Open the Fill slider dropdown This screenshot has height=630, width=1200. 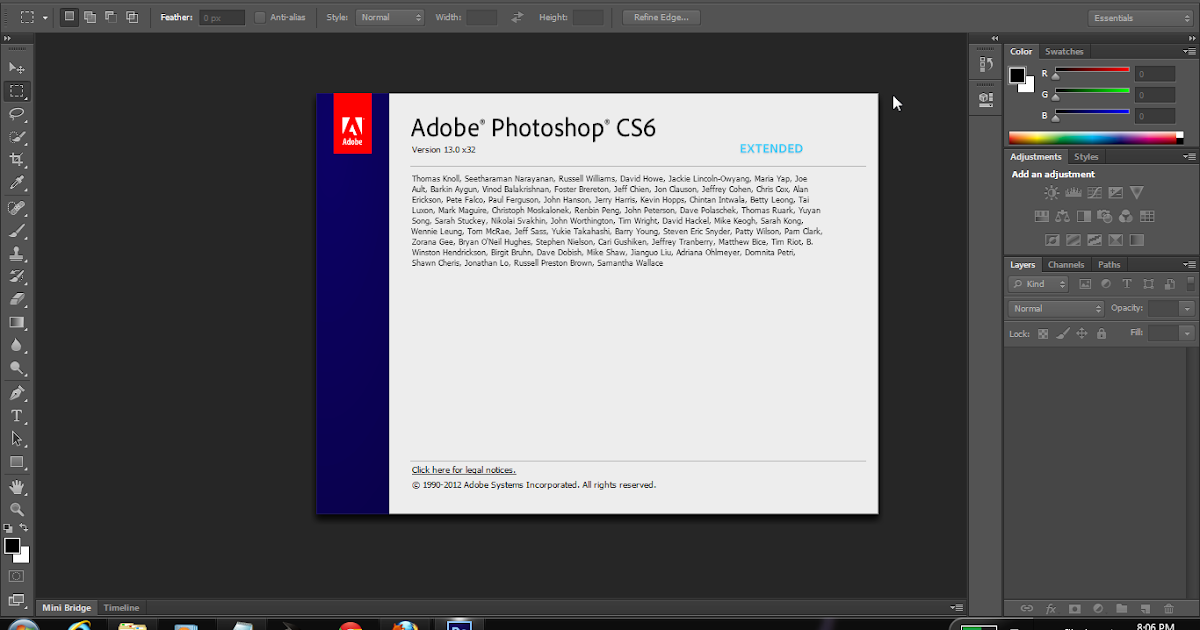point(1187,334)
